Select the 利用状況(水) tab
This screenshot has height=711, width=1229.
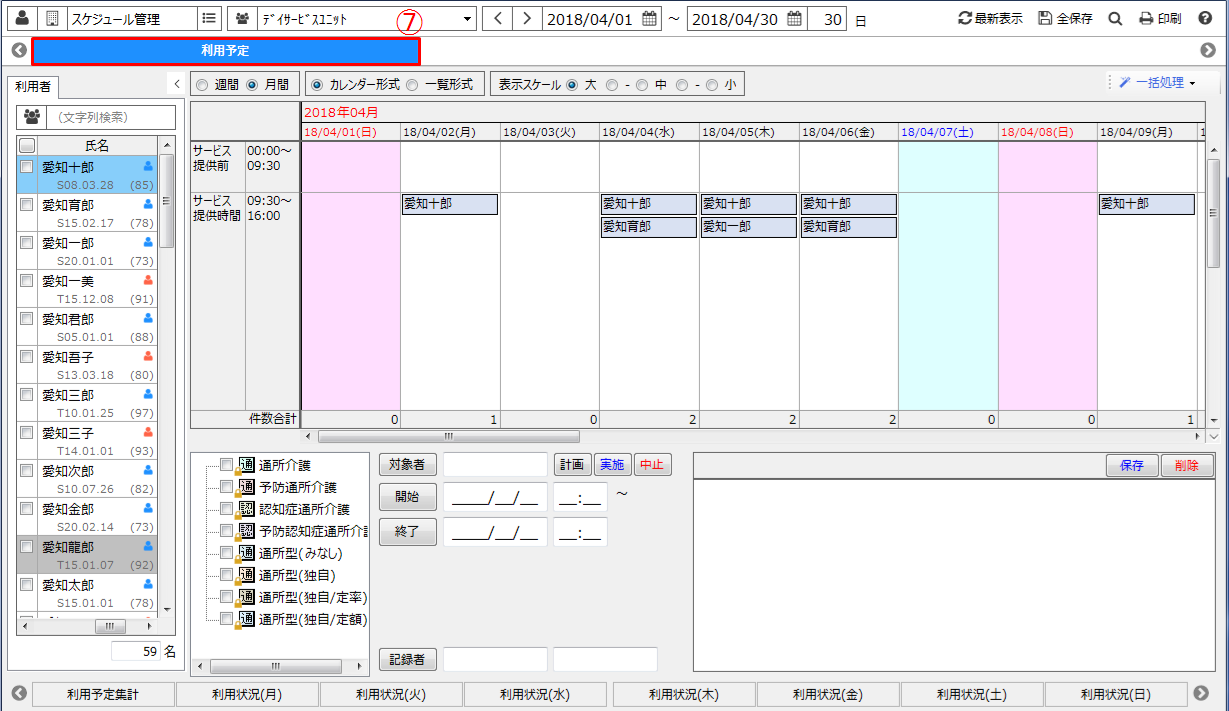pyautogui.click(x=535, y=694)
